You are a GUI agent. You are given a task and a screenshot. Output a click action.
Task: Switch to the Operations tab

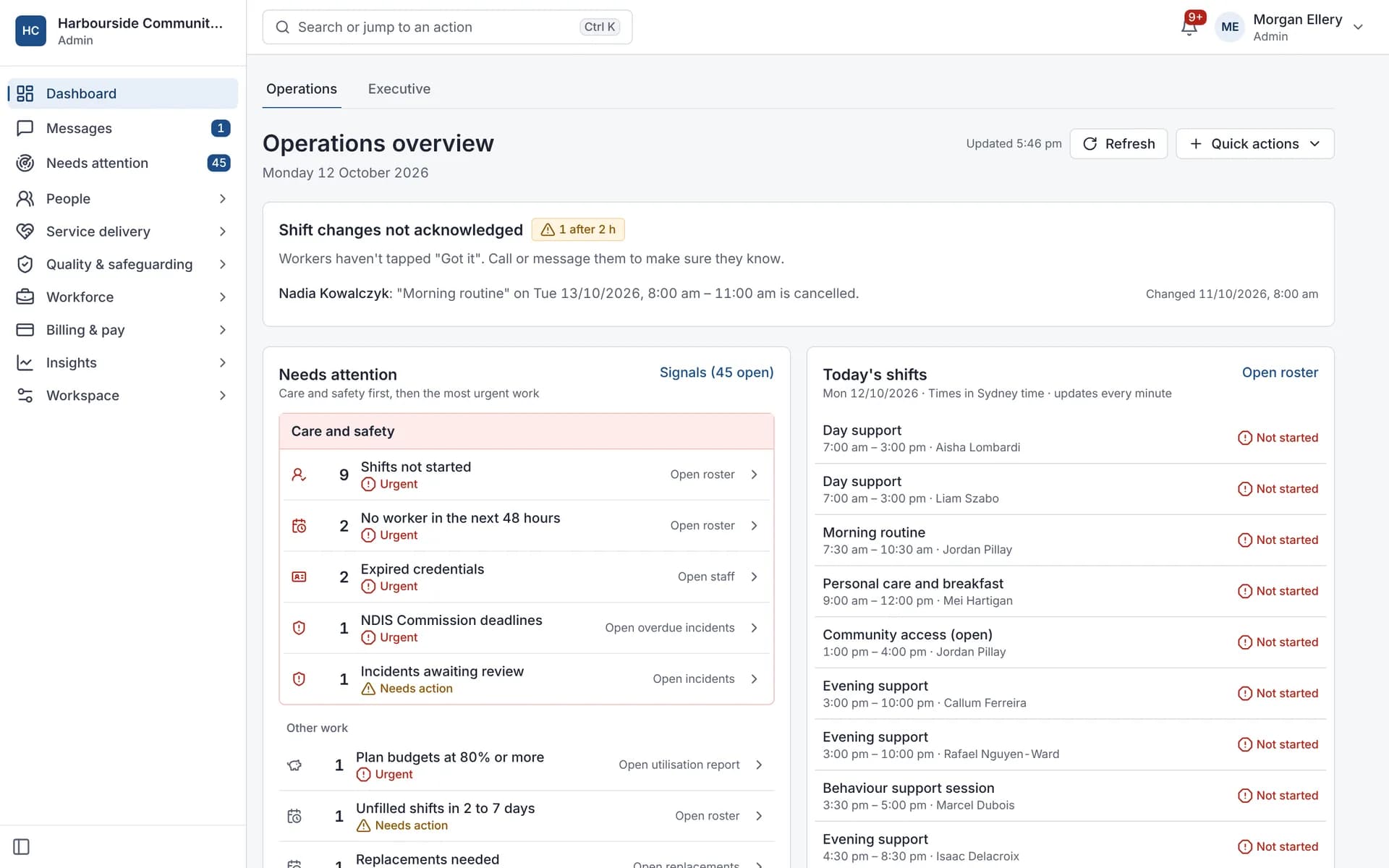pyautogui.click(x=302, y=89)
